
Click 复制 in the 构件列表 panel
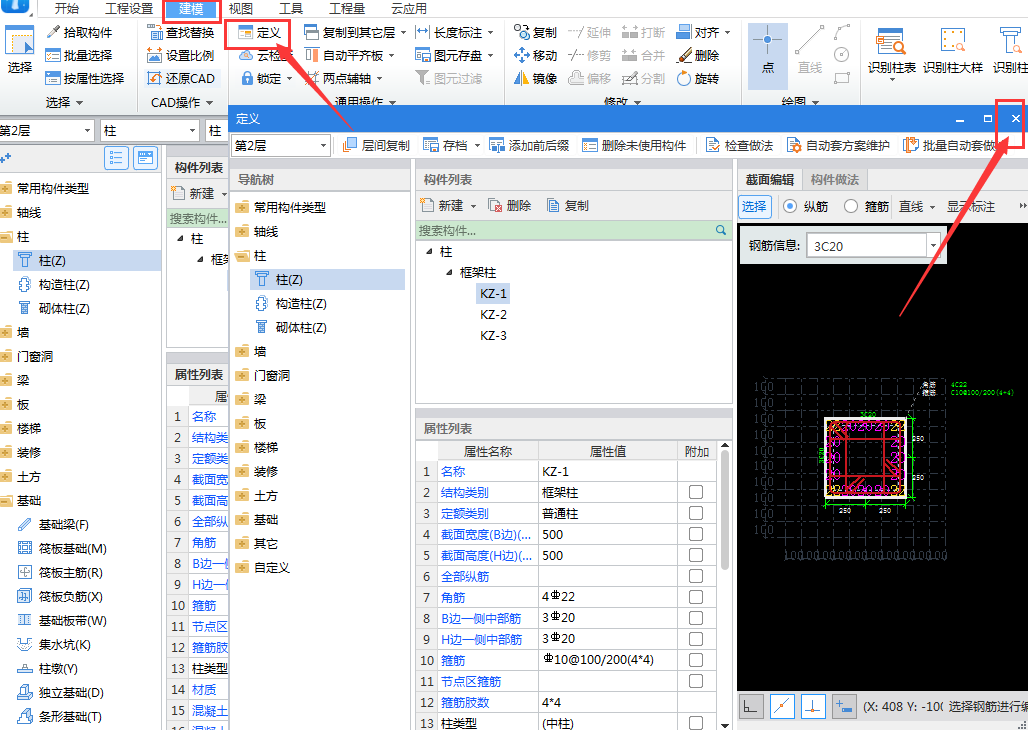[x=567, y=205]
